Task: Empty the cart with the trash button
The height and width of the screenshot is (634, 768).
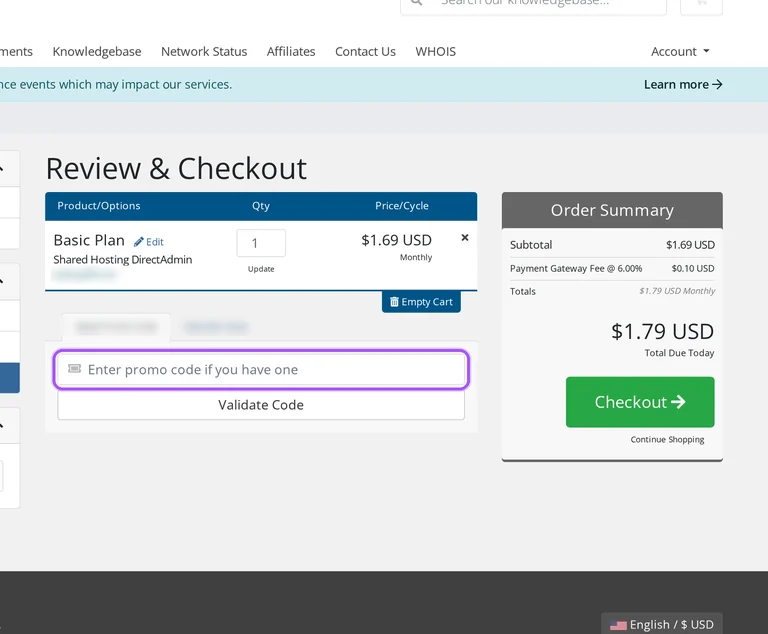Action: 421,302
